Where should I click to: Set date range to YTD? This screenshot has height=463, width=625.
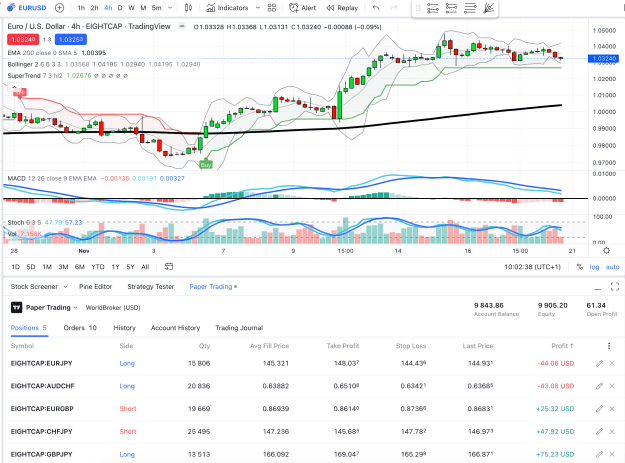click(98, 267)
